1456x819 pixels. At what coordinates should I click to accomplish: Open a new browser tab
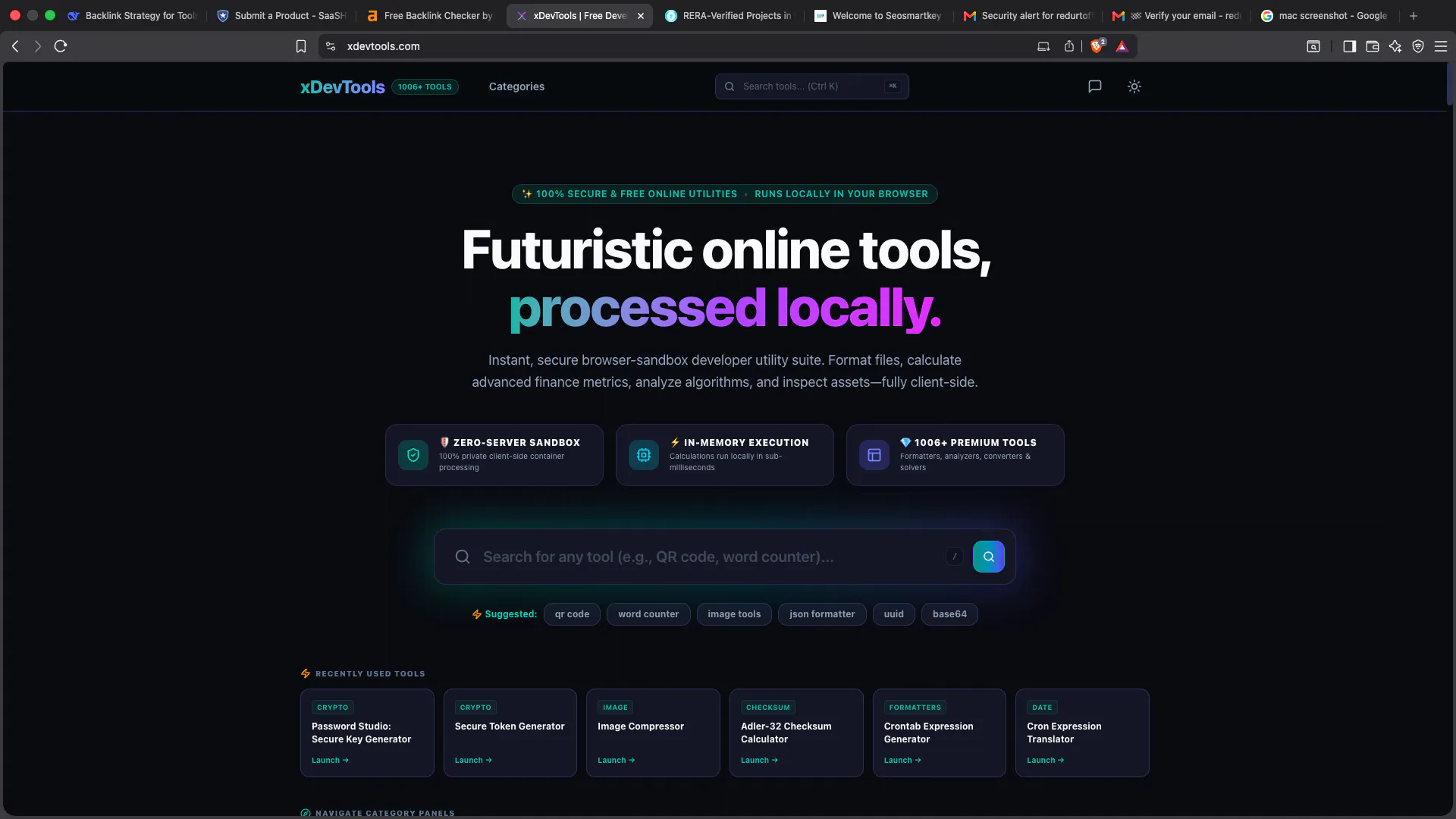tap(1414, 15)
